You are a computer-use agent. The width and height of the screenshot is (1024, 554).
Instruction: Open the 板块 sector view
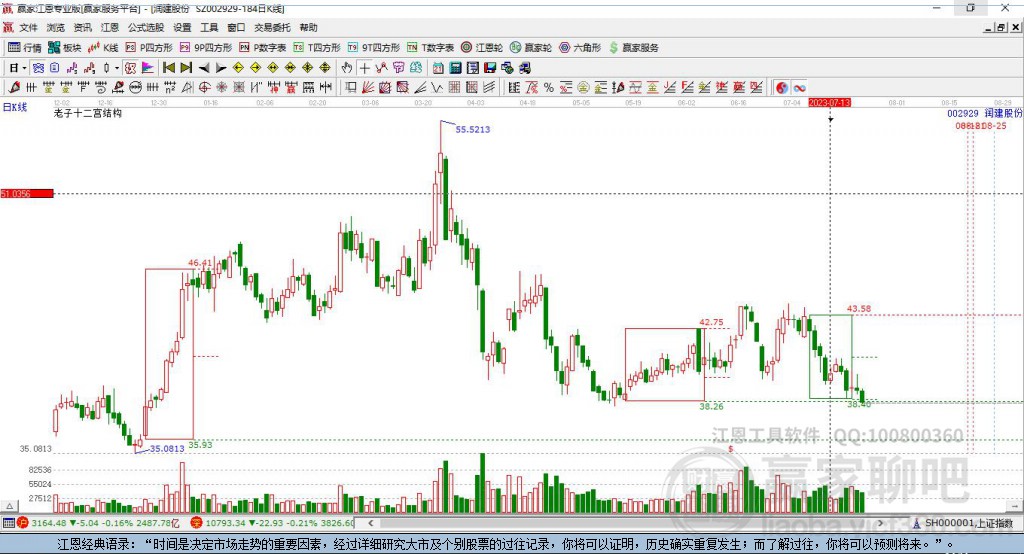[65, 48]
